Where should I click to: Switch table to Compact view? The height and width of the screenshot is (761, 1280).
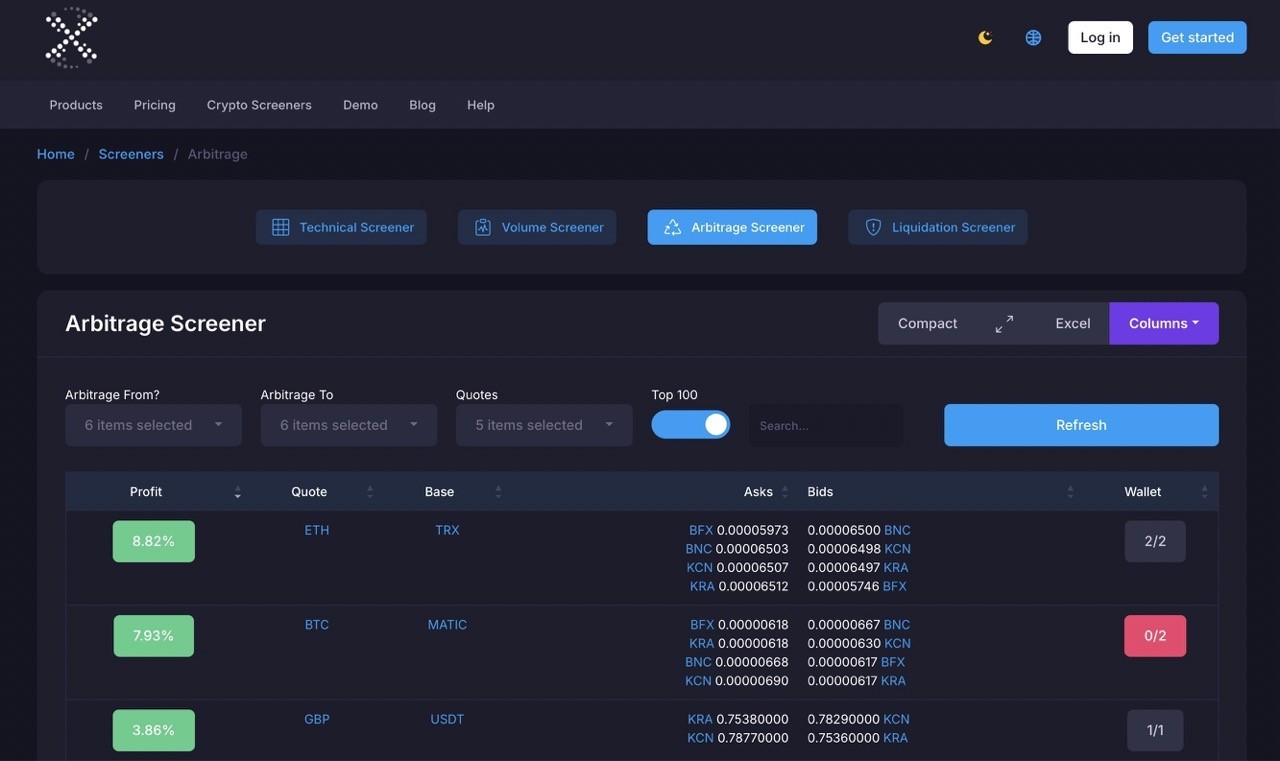coord(928,324)
